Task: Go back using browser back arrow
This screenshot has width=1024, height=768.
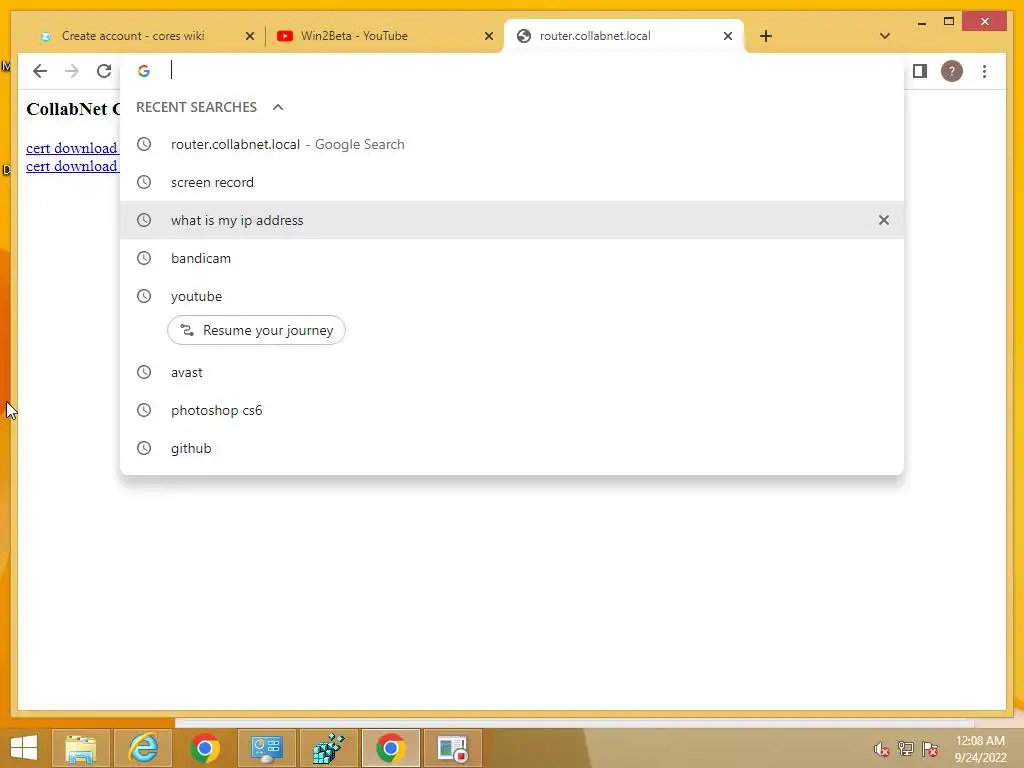Action: pyautogui.click(x=40, y=71)
